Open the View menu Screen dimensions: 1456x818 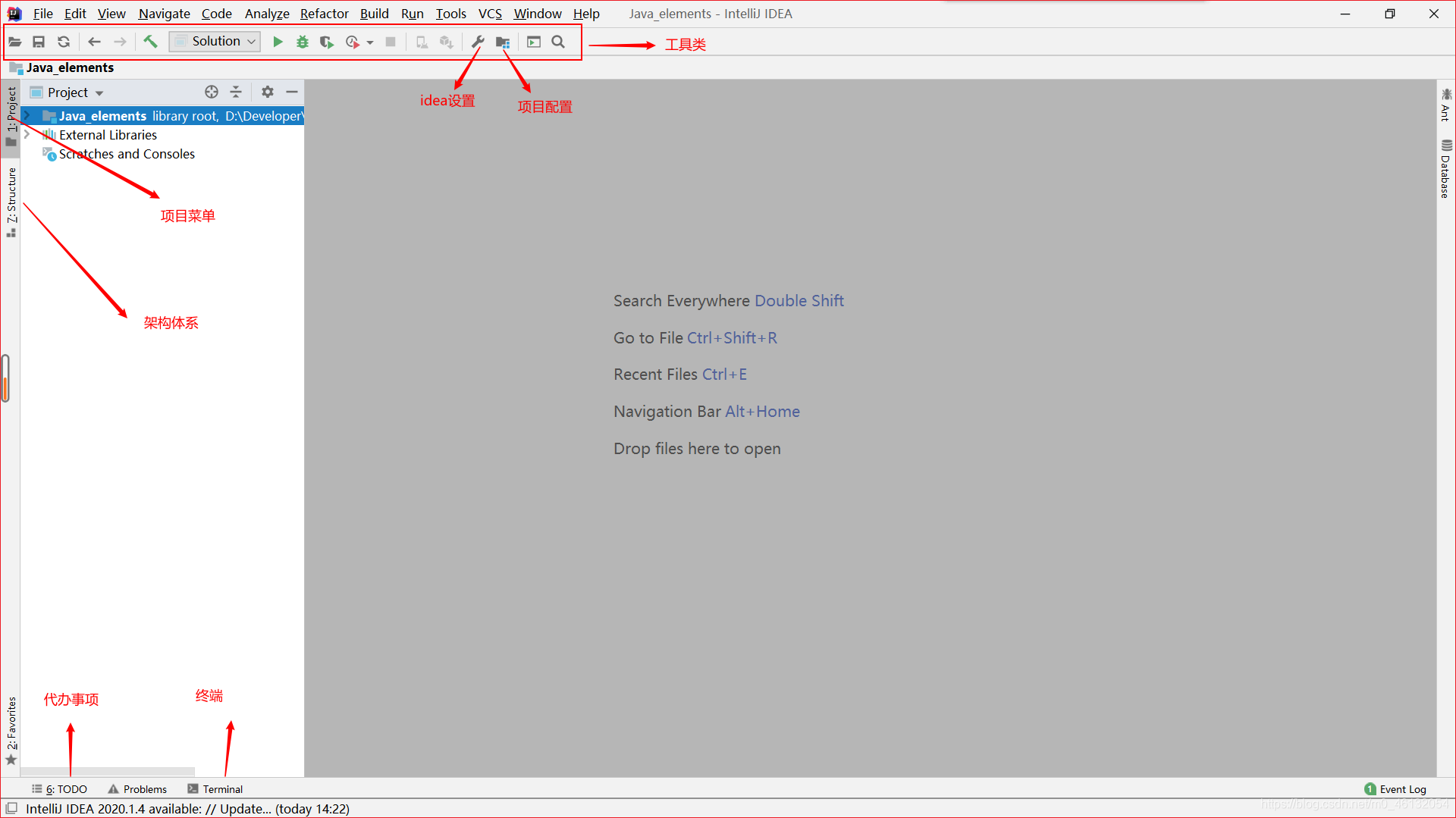point(111,14)
